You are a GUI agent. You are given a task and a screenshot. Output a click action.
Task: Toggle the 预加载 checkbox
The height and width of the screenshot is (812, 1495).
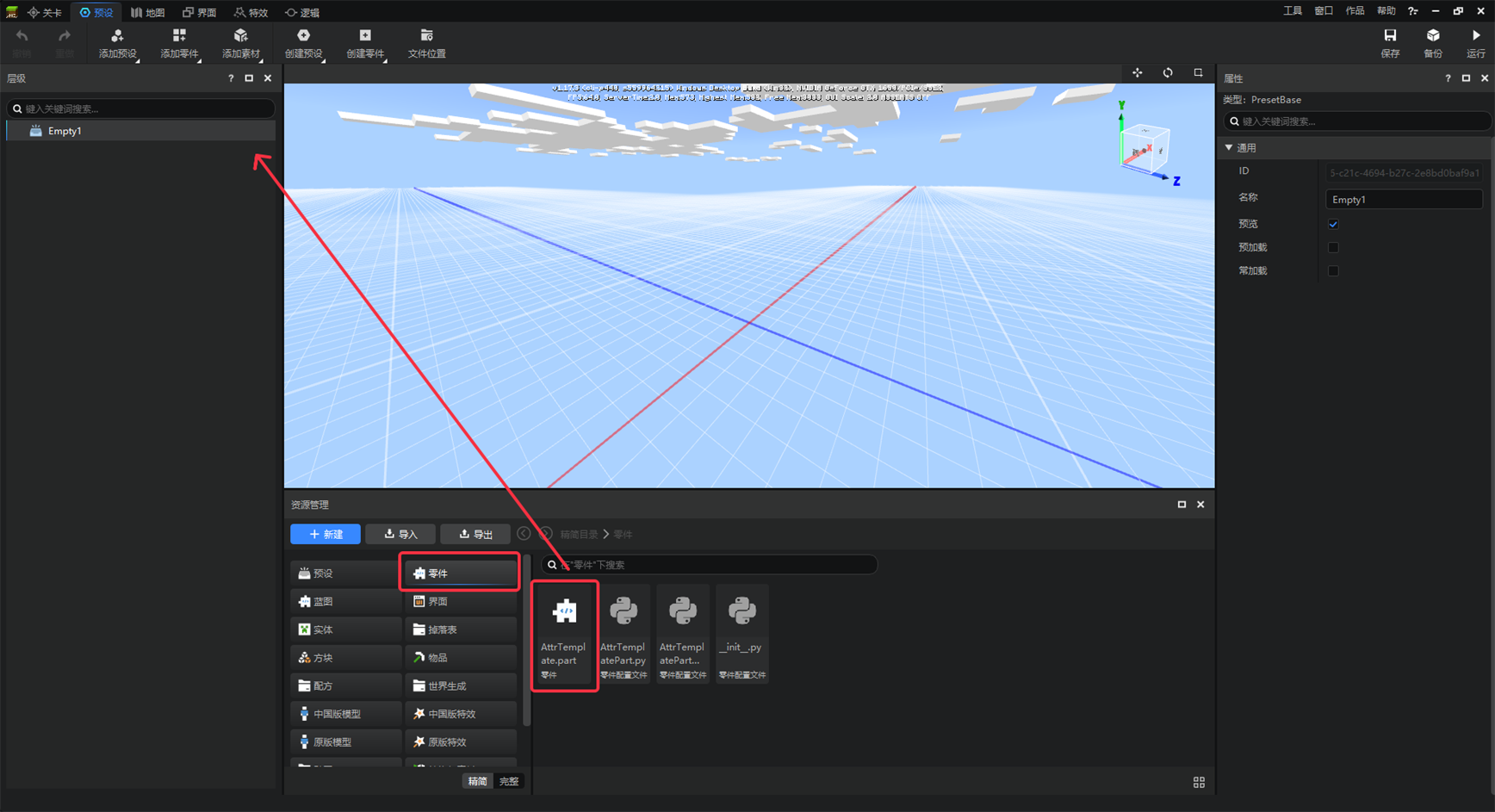(x=1333, y=247)
